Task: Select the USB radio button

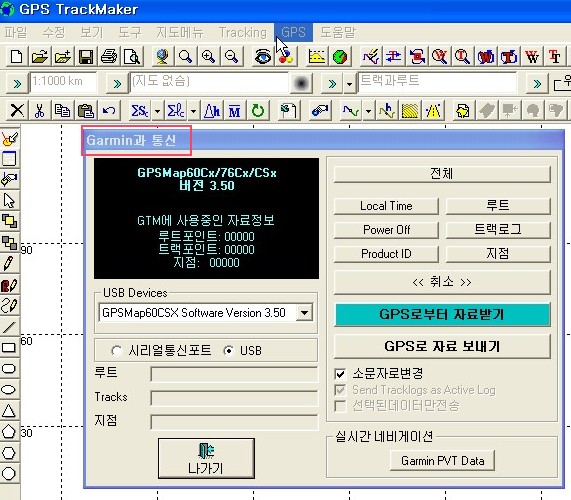Action: click(228, 351)
